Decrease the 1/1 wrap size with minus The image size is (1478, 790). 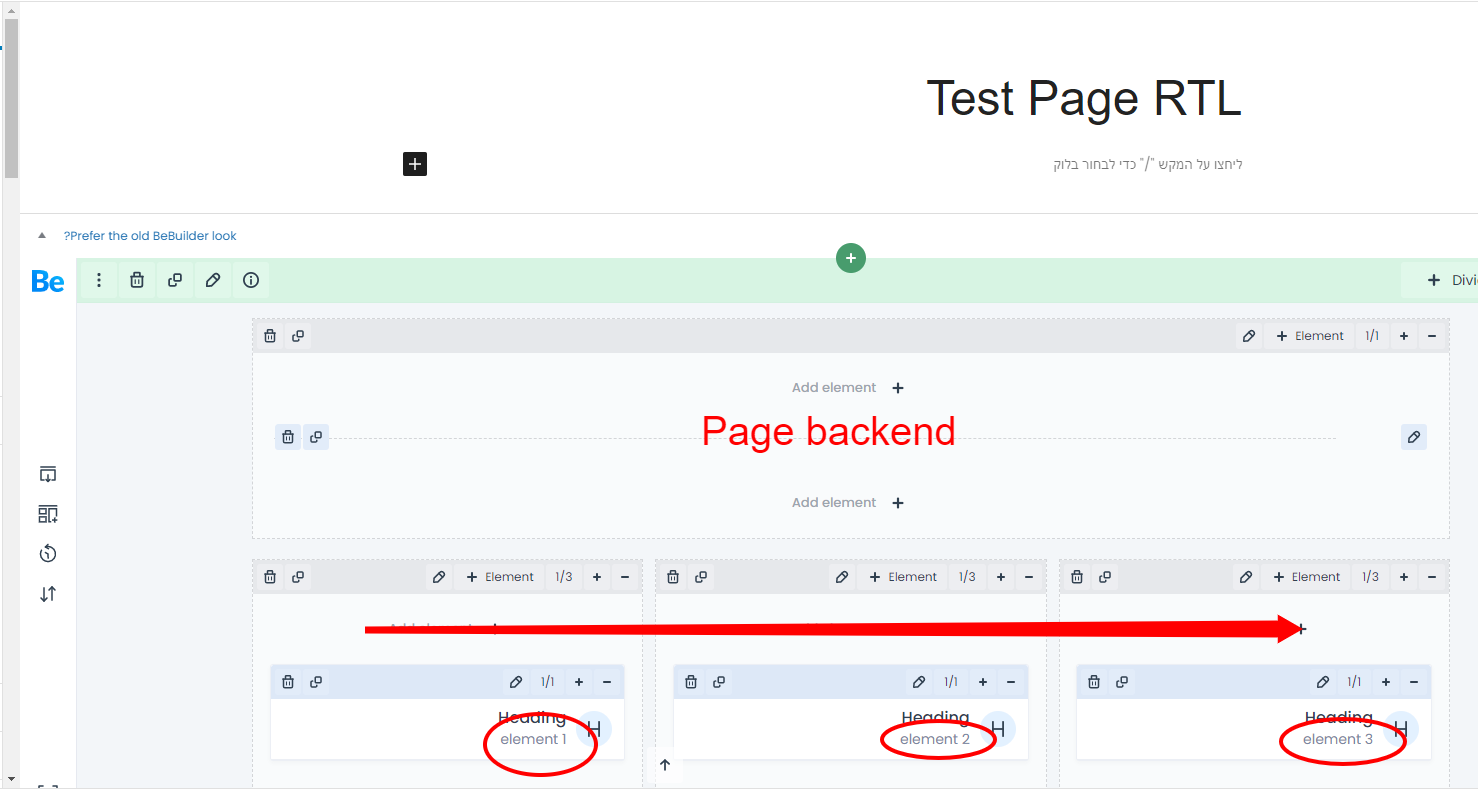(x=1432, y=336)
